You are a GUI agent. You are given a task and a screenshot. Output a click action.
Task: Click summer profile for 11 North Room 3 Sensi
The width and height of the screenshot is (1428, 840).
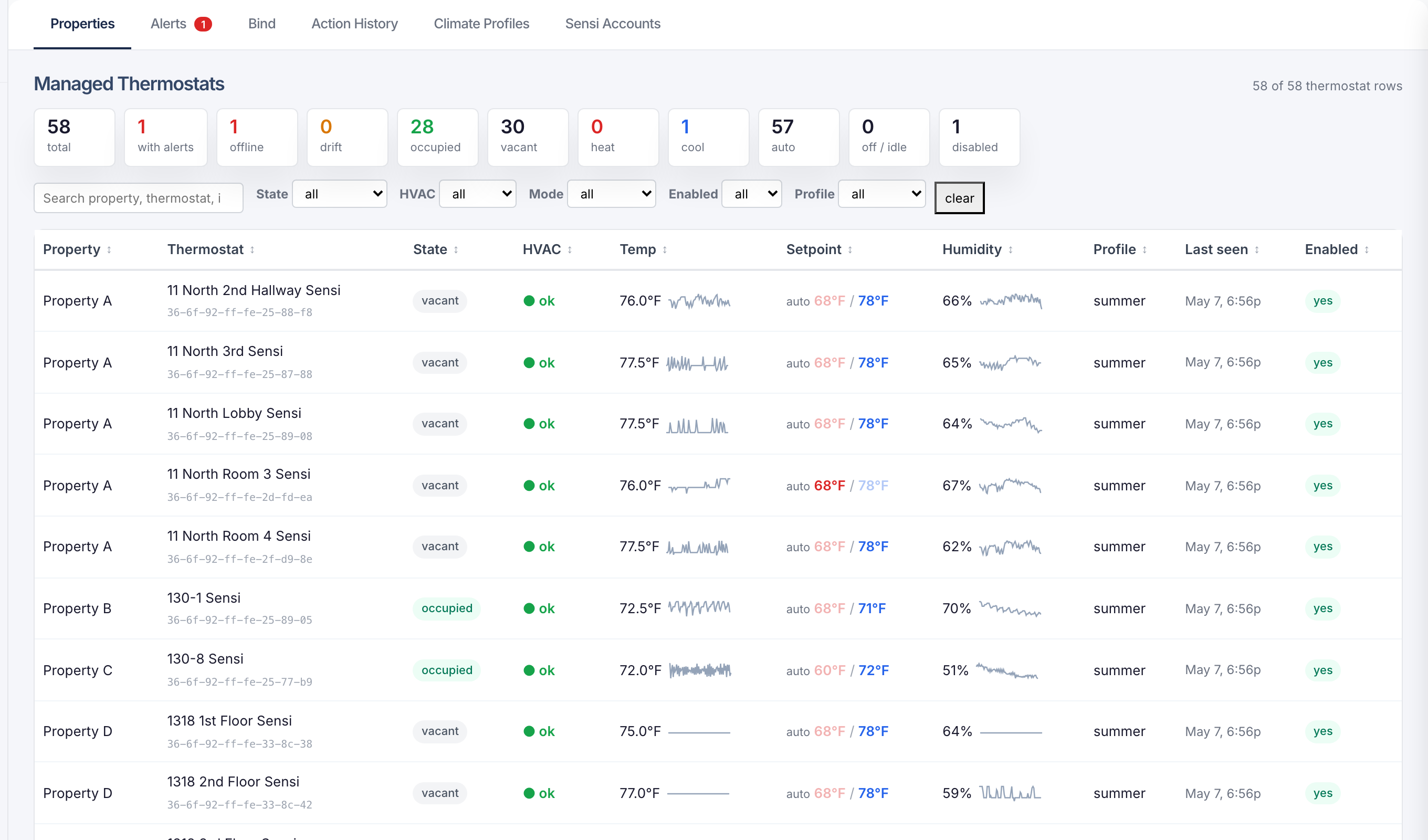1119,486
